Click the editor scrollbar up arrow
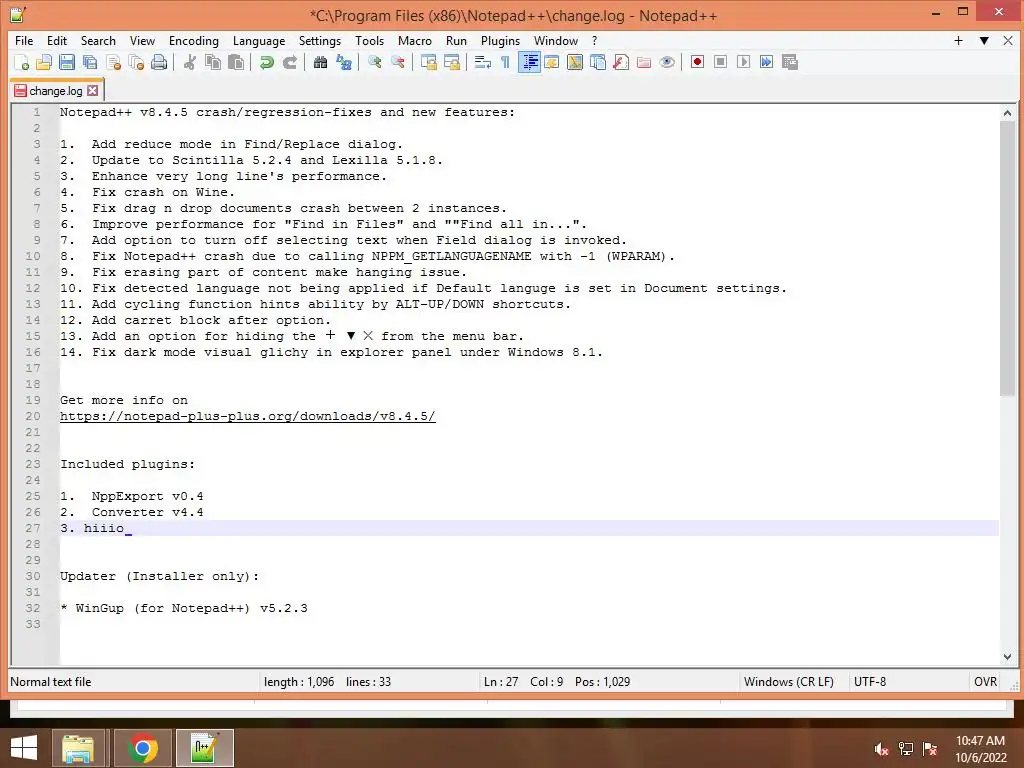The image size is (1024, 768). [1007, 113]
